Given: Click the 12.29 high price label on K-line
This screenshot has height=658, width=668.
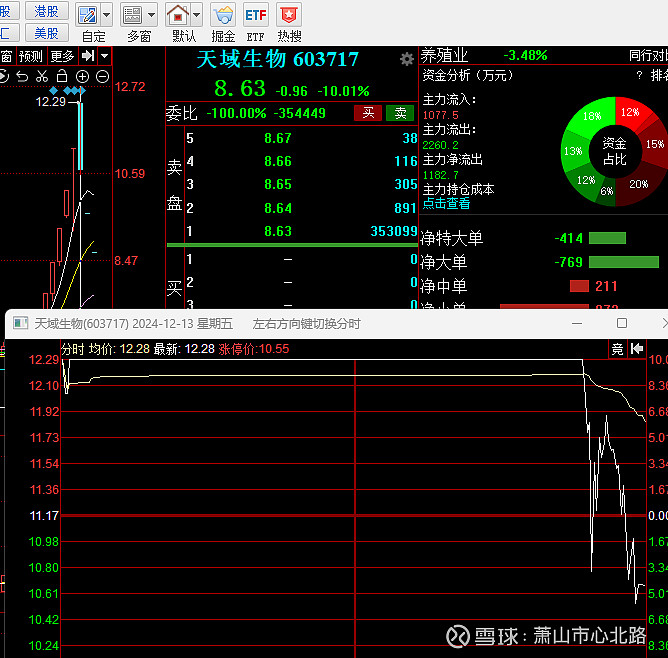Looking at the screenshot, I should point(51,102).
